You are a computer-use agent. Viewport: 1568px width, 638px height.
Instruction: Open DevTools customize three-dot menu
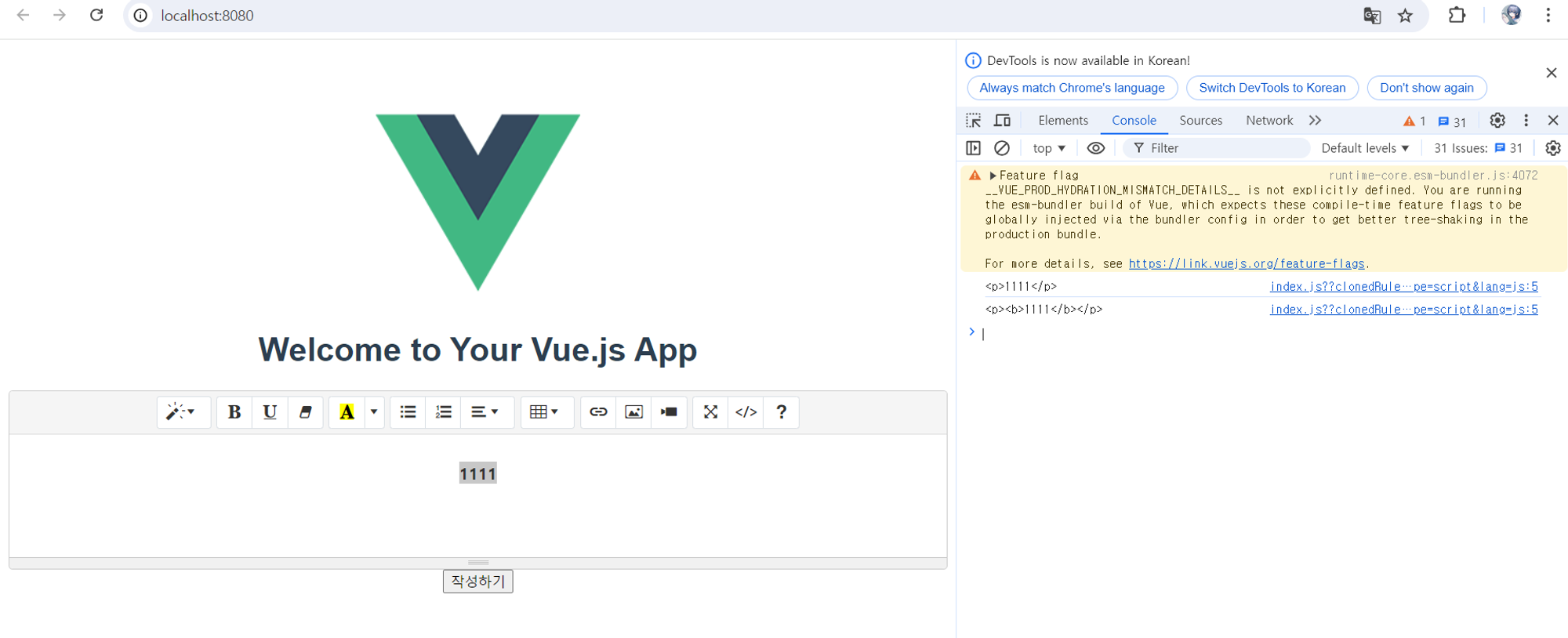(x=1526, y=121)
